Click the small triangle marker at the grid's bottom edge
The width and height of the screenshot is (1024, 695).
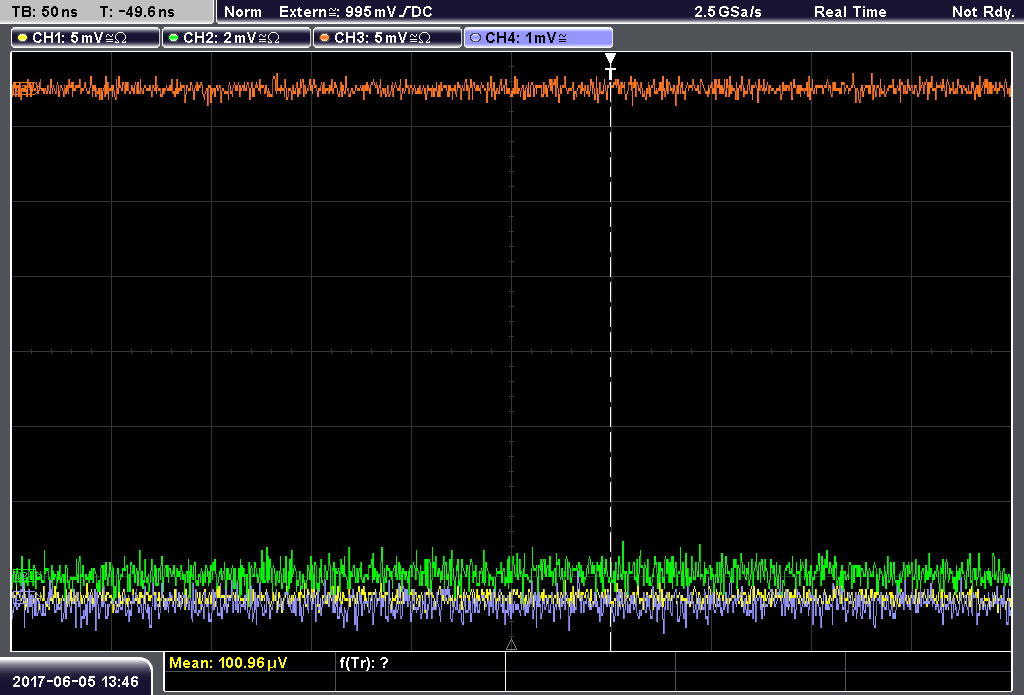(511, 645)
